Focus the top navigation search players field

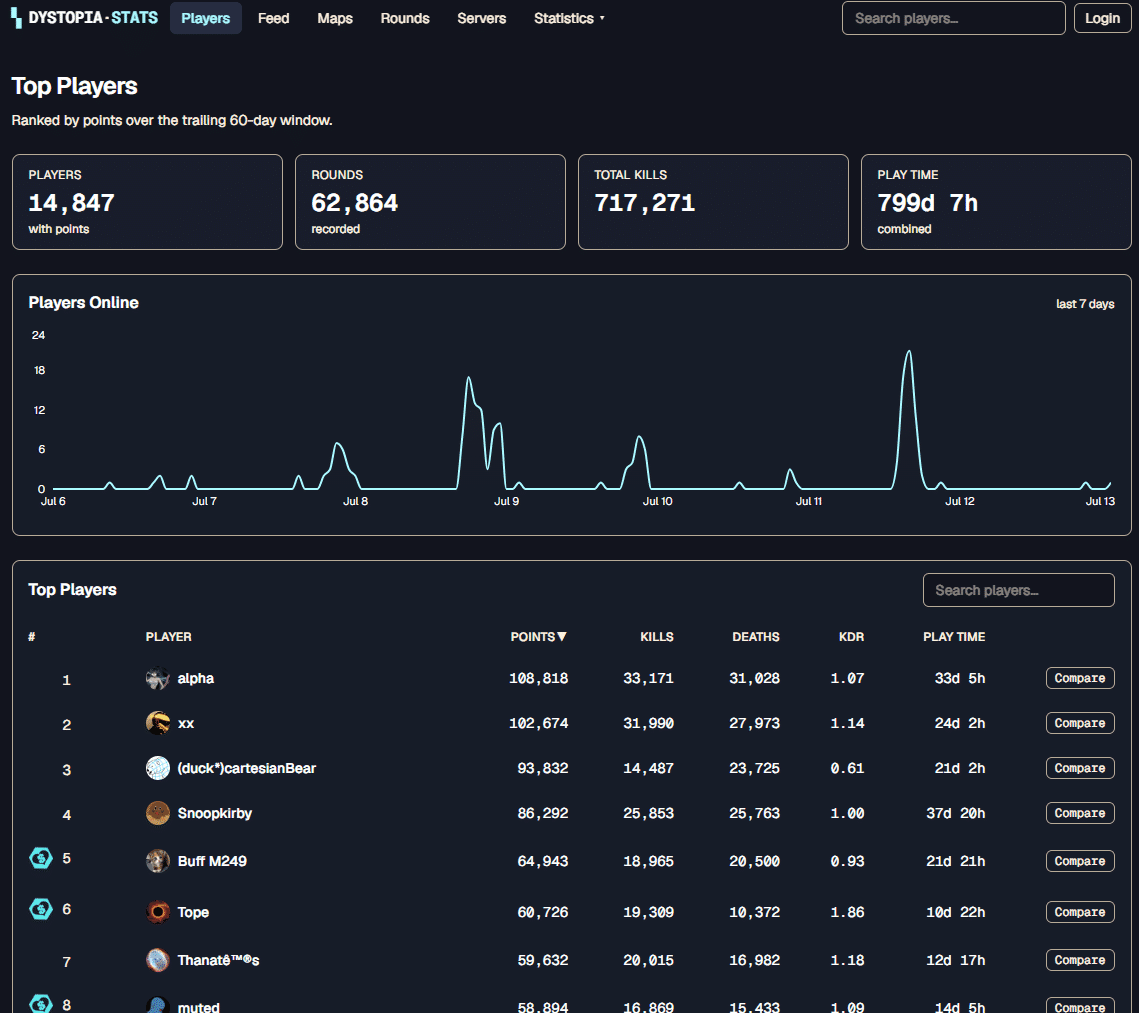click(953, 18)
